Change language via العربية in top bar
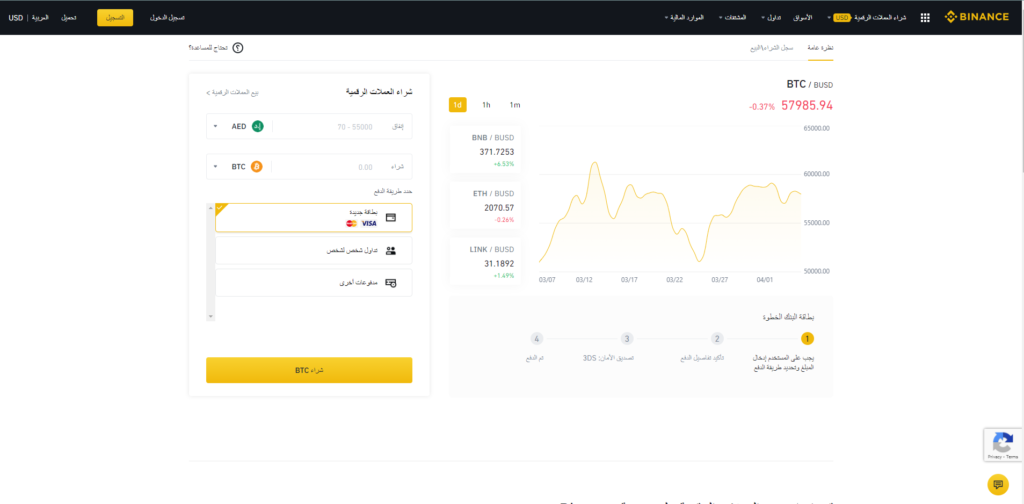This screenshot has height=504, width=1024. (40, 18)
